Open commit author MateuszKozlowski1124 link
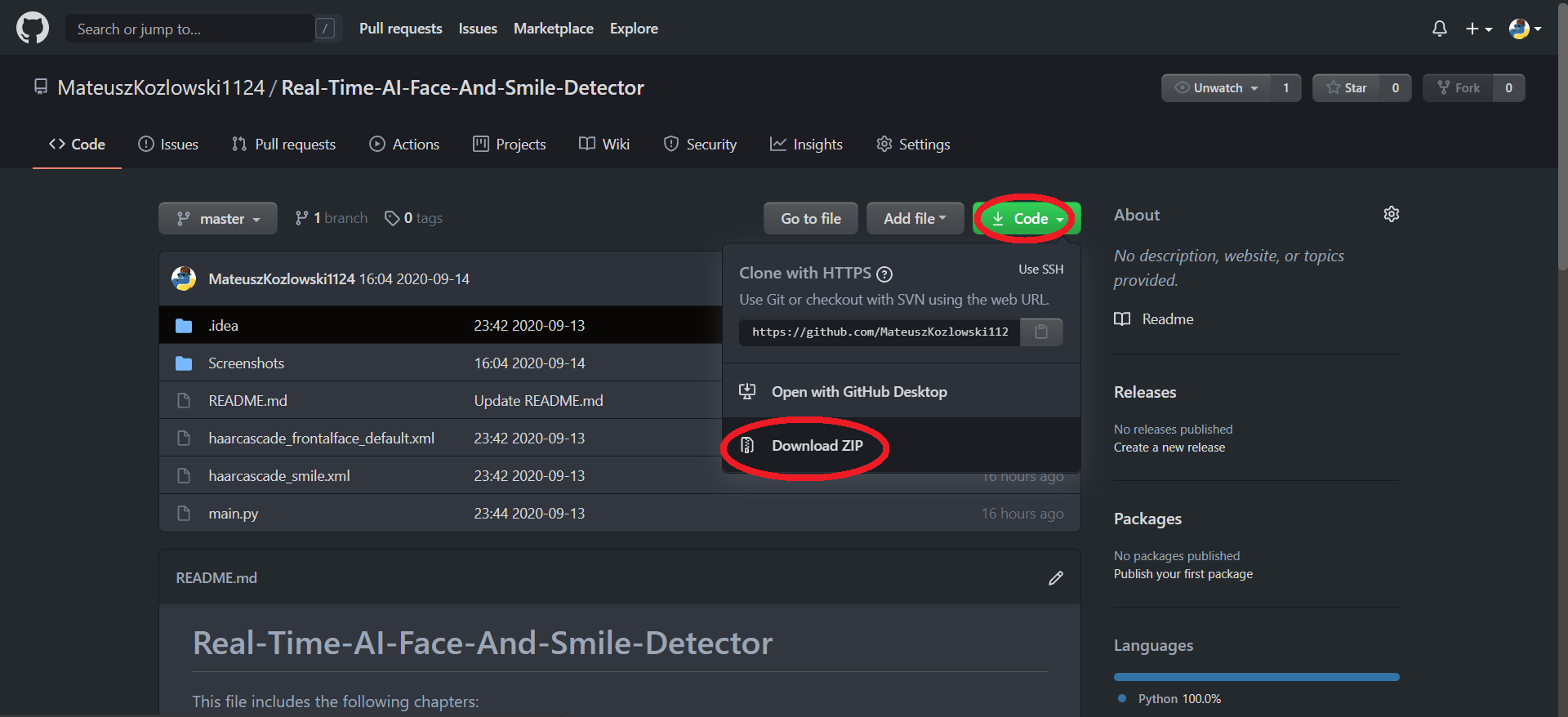Image resolution: width=1568 pixels, height=717 pixels. pos(282,278)
